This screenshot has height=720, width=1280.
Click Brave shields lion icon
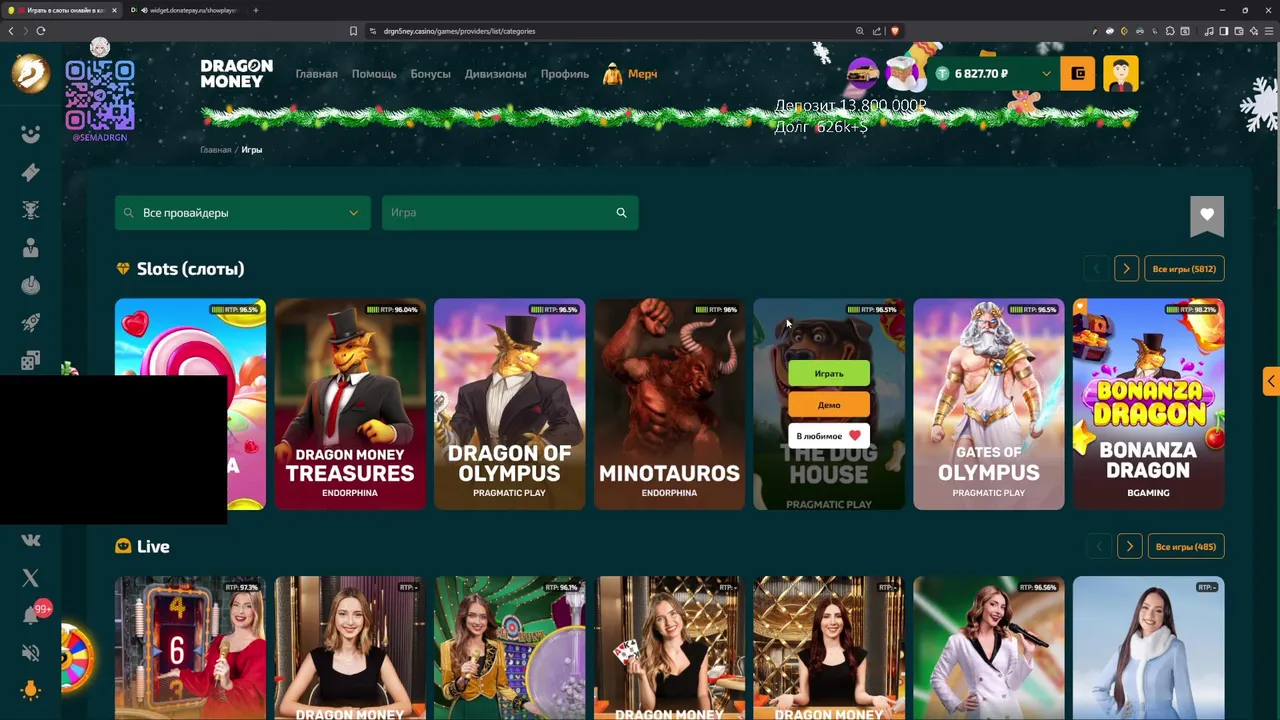tap(895, 31)
